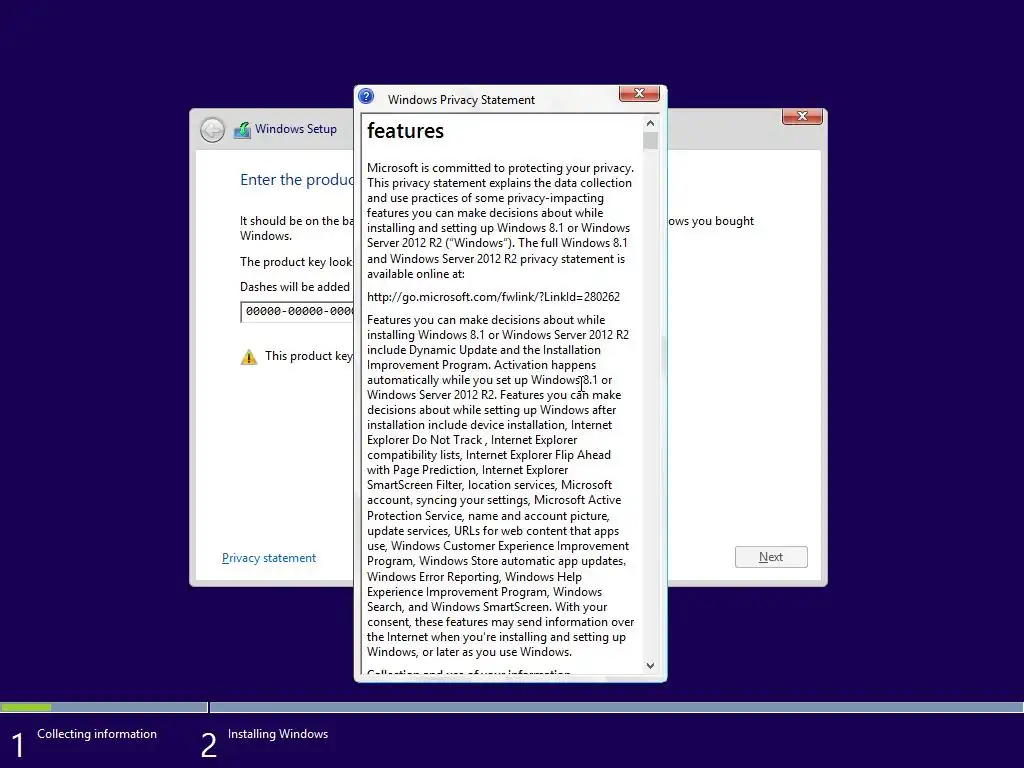The width and height of the screenshot is (1024, 768).
Task: Click the 'Dashes will be added' text
Action: click(x=295, y=287)
